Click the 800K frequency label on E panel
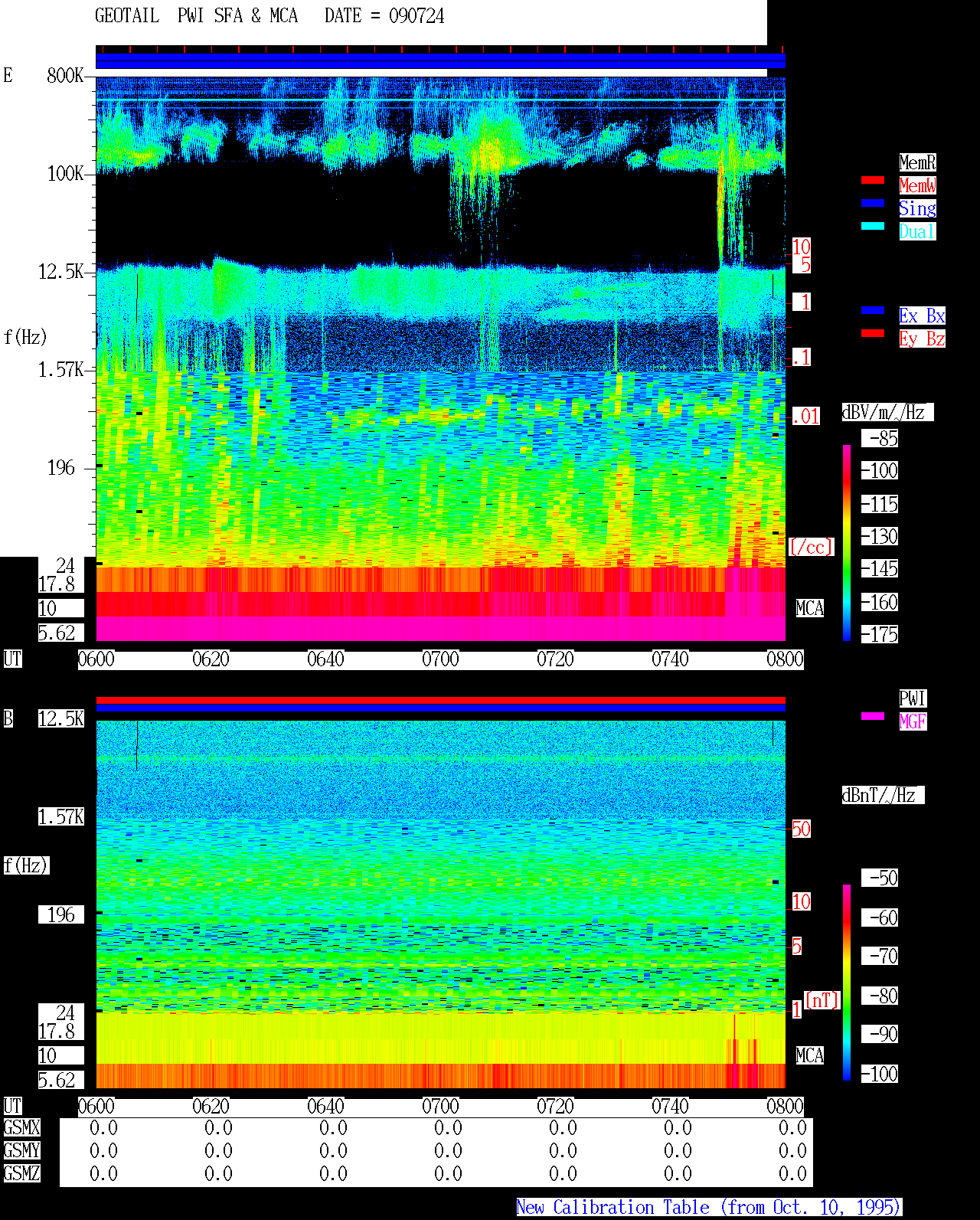980x1220 pixels. tap(65, 75)
